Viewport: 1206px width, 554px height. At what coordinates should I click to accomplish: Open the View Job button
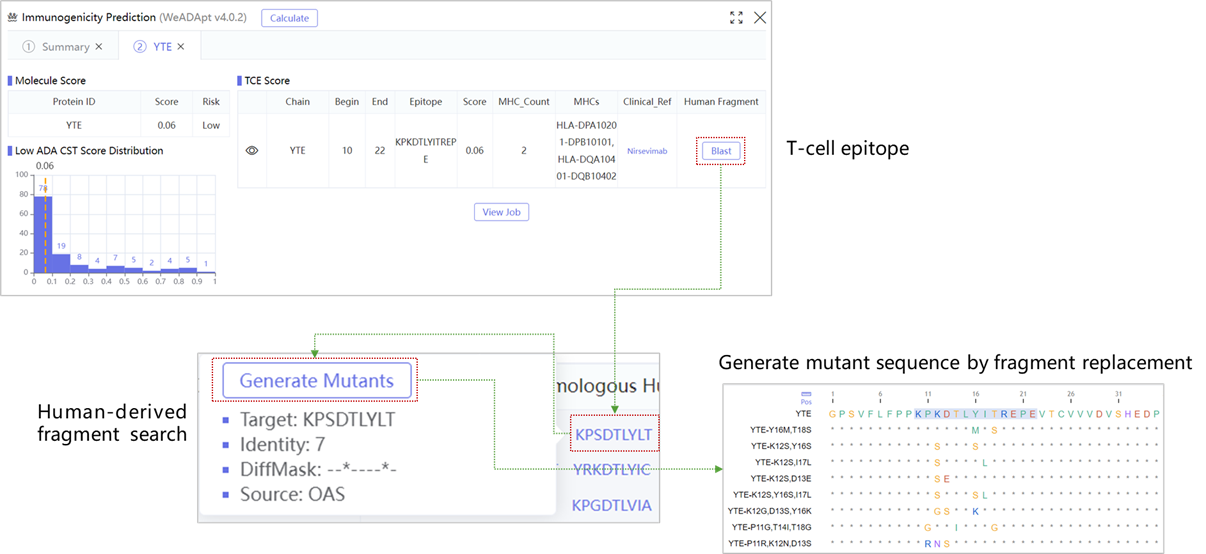click(501, 212)
